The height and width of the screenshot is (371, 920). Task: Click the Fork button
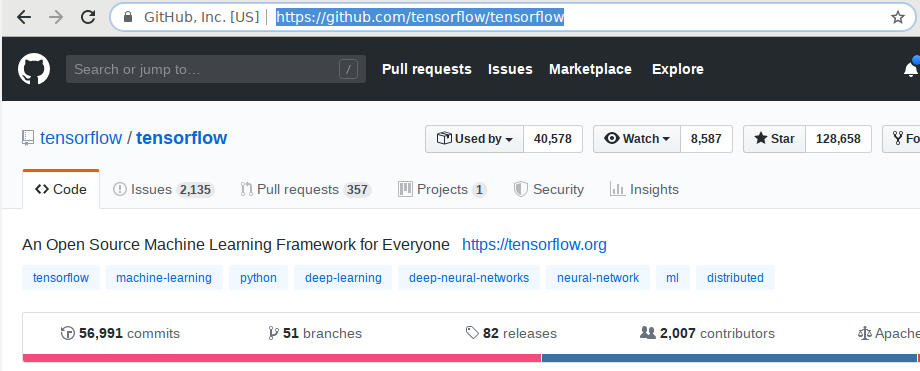[902, 139]
